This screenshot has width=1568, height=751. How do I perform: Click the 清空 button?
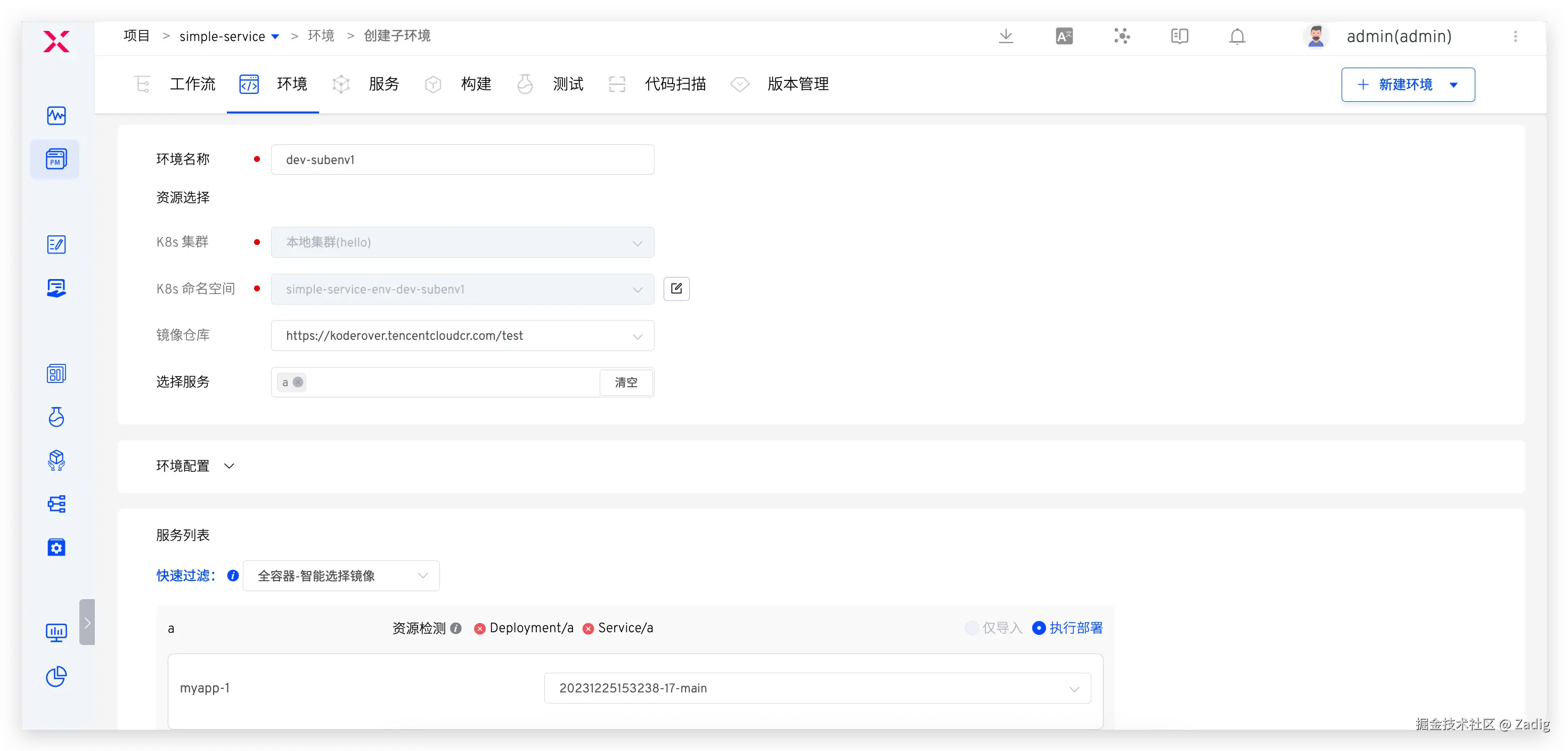pos(626,382)
